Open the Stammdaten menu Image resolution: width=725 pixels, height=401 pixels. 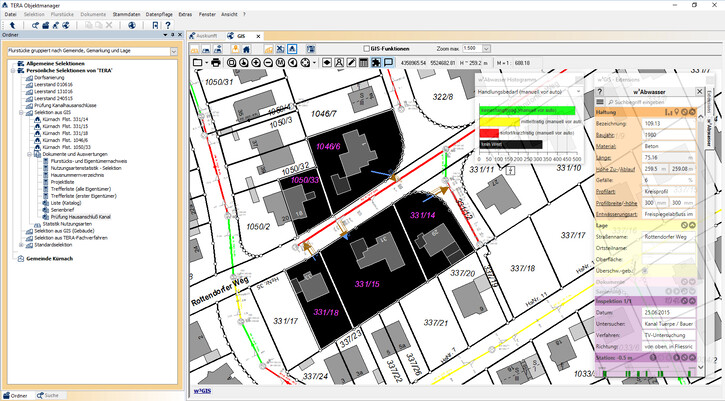pos(125,15)
